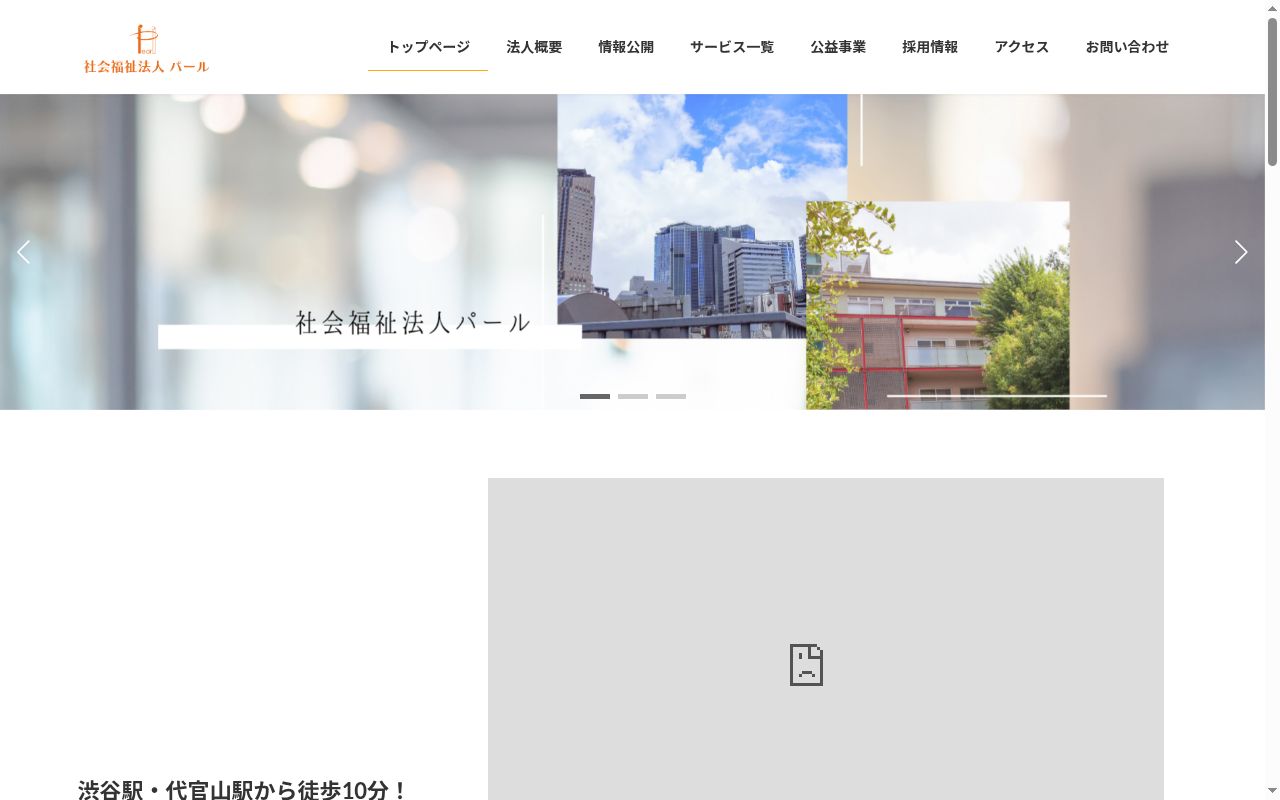Click the 社会福祉法人パール banner caption

413,323
